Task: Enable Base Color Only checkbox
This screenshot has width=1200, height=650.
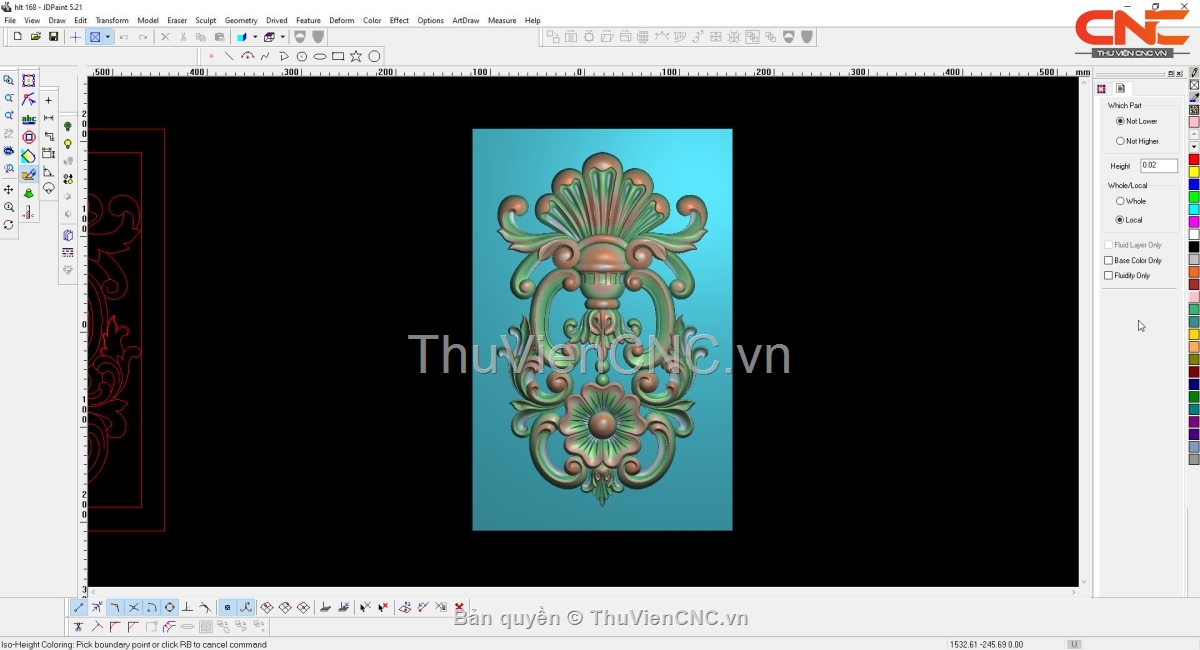Action: [1108, 261]
